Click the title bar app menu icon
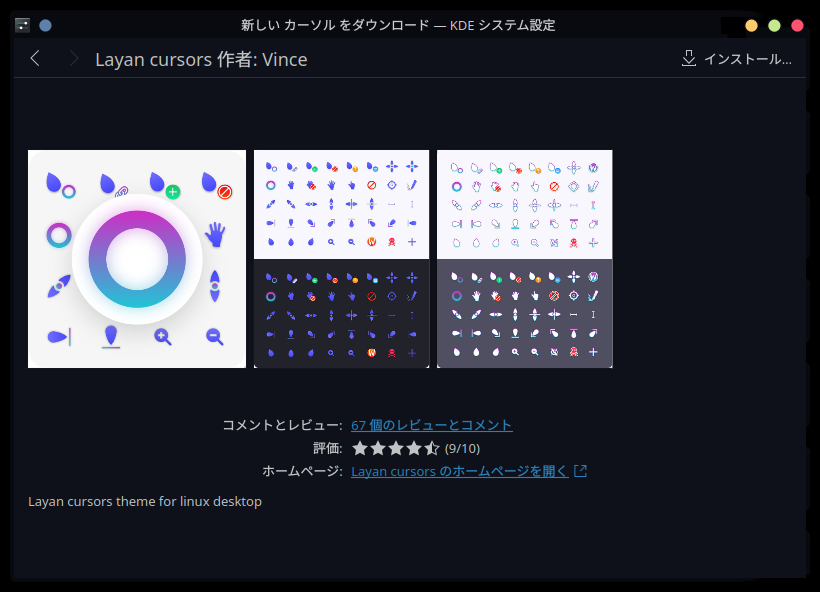Screen dimensions: 820x592 coord(22,25)
